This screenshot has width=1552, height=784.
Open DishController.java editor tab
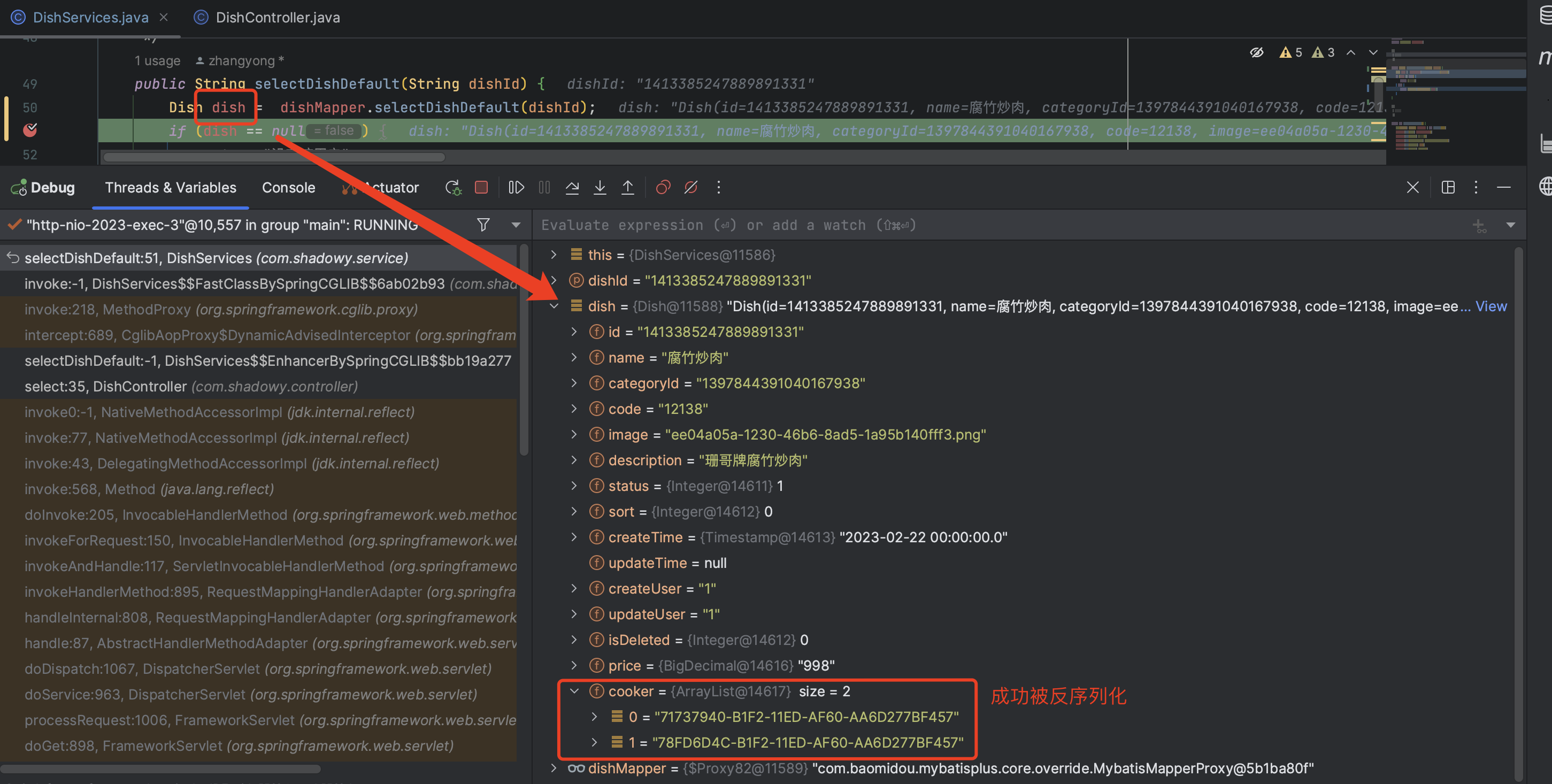tap(277, 18)
